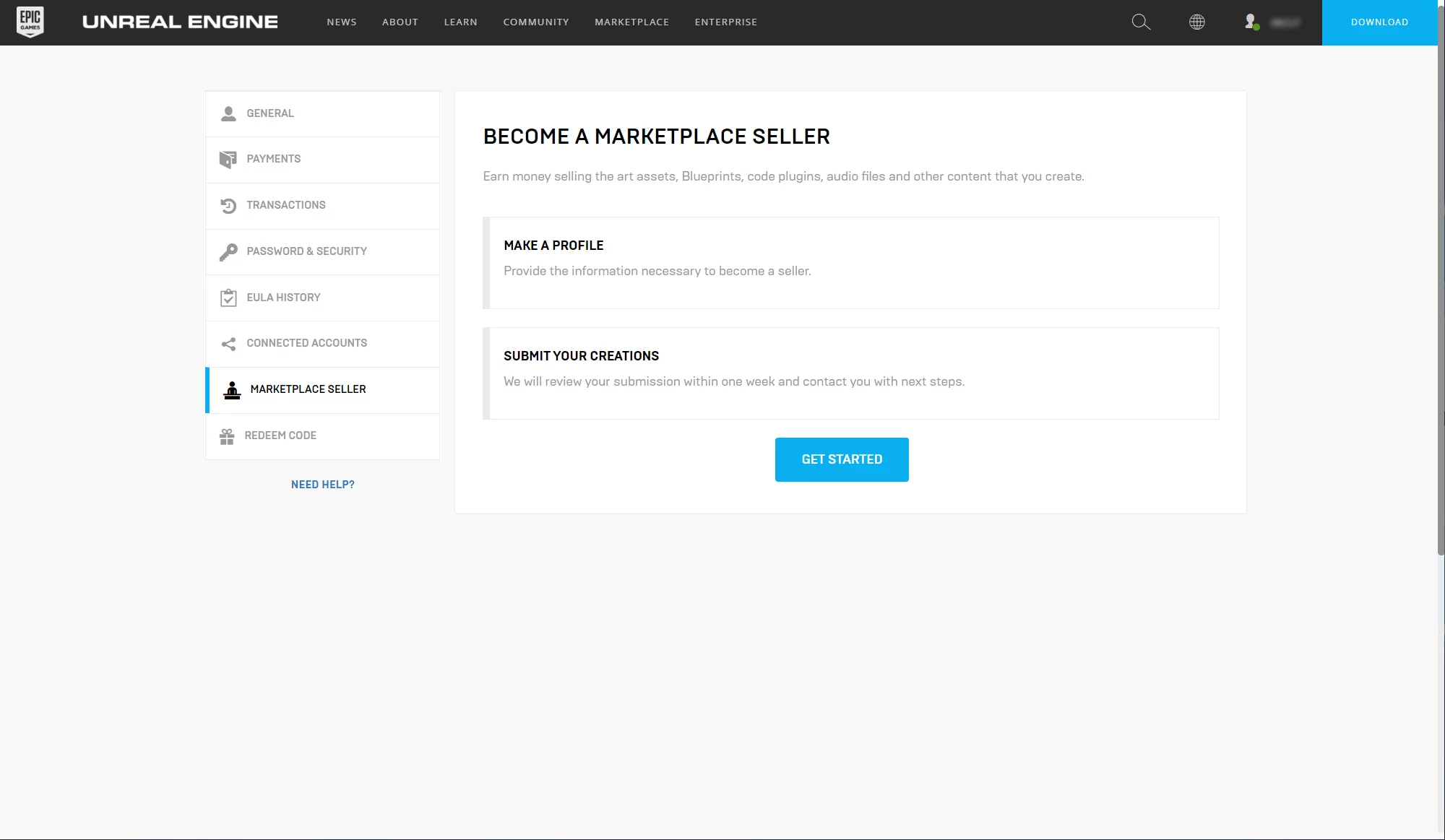The width and height of the screenshot is (1445, 840).
Task: Click the Redeem Code gift icon
Action: tap(227, 436)
